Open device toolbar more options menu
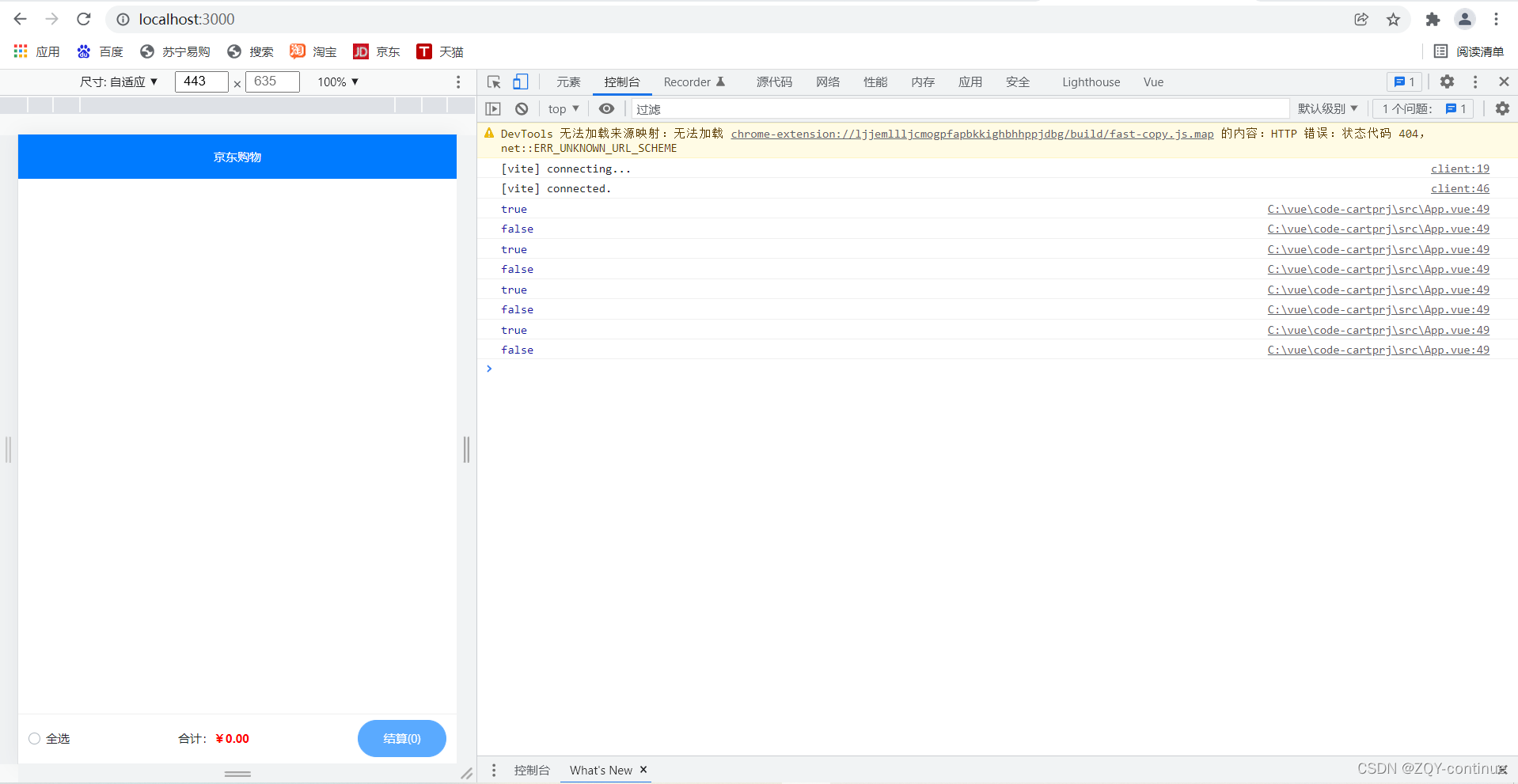This screenshot has height=784, width=1518. tap(458, 81)
